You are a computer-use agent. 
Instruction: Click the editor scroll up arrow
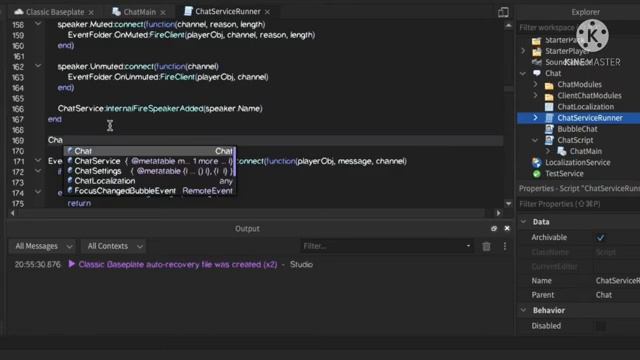click(508, 26)
